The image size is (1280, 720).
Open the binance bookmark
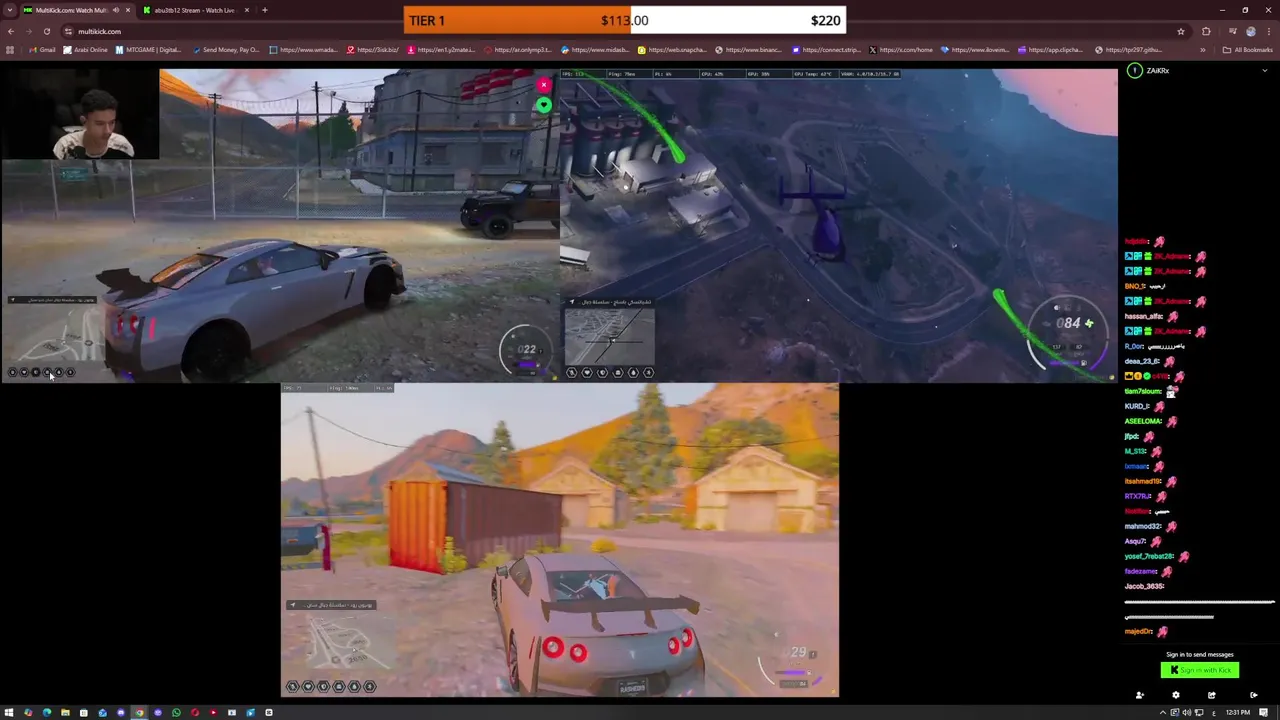point(749,50)
